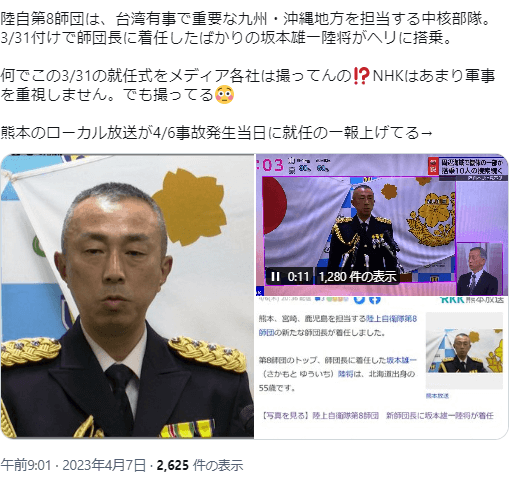Click the Twitter share icon in article screenshot

point(359,299)
